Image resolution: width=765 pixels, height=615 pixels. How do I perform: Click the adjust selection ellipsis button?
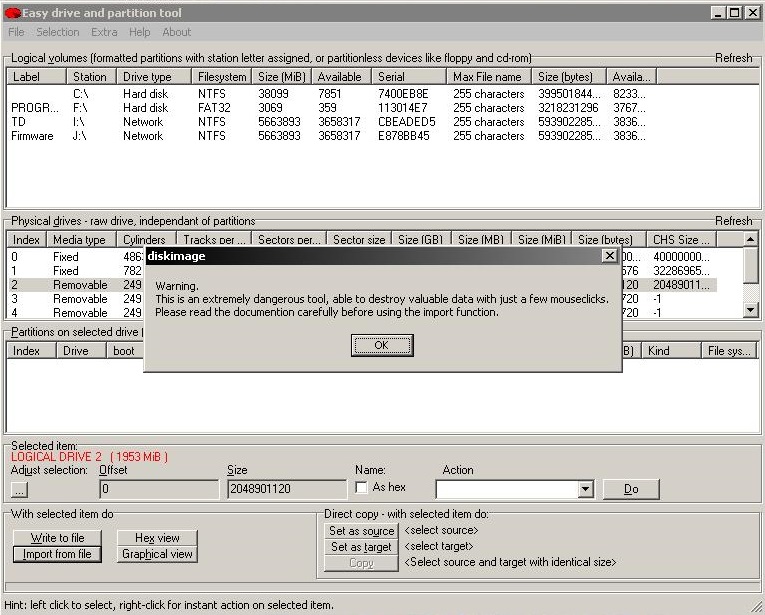(19, 490)
